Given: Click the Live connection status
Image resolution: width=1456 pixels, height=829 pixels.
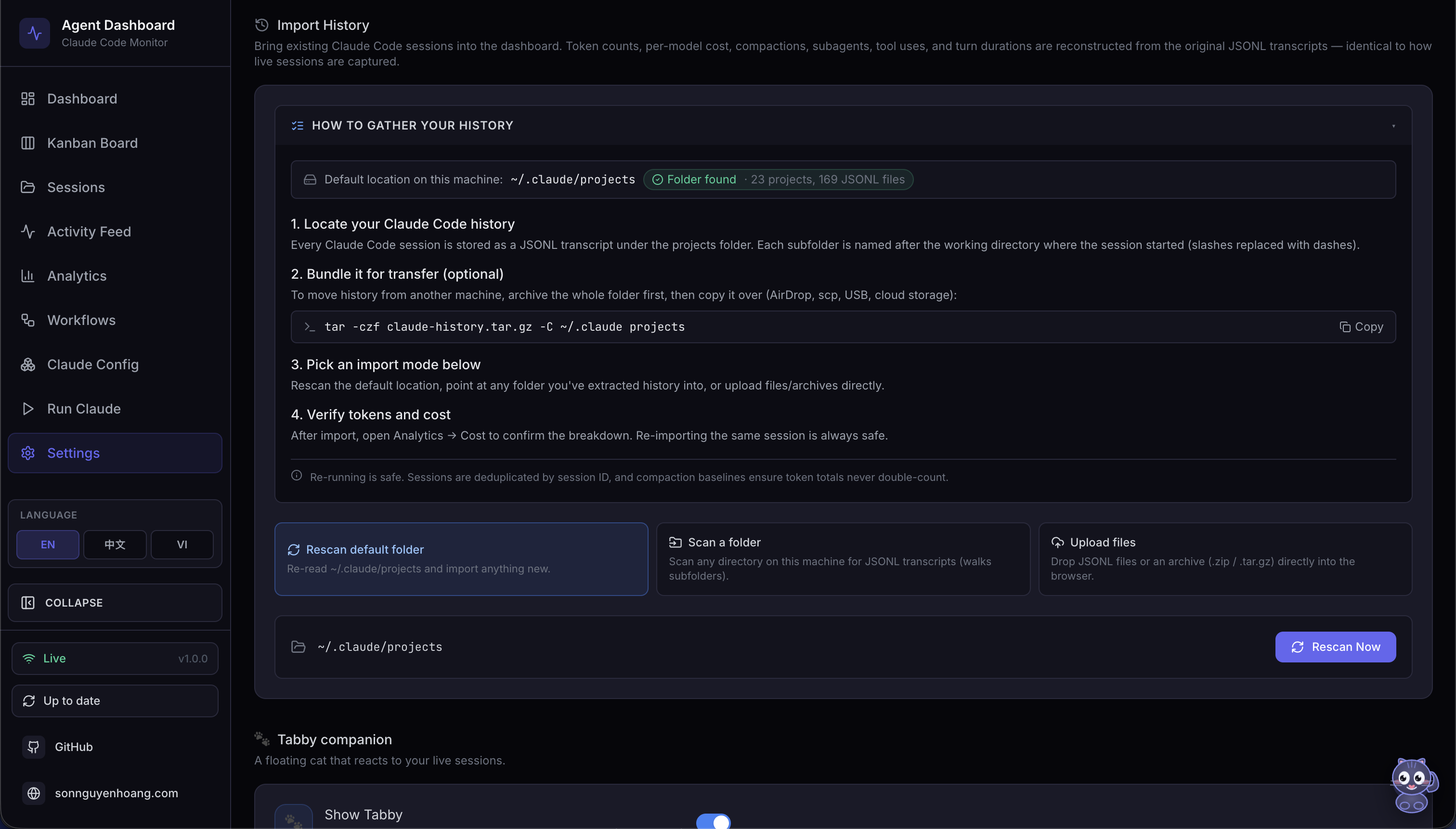Looking at the screenshot, I should 115,658.
